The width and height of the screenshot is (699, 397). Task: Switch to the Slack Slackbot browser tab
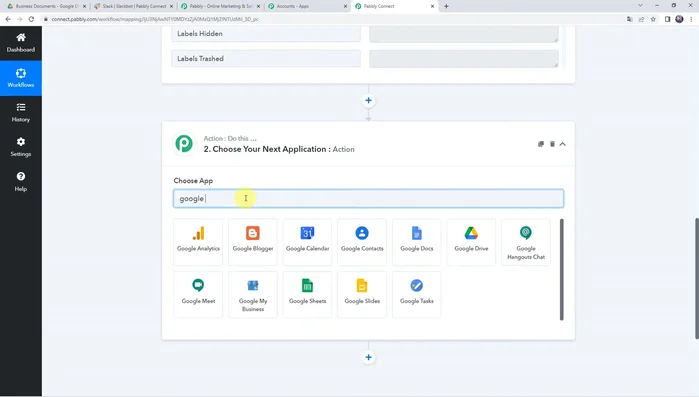133,6
